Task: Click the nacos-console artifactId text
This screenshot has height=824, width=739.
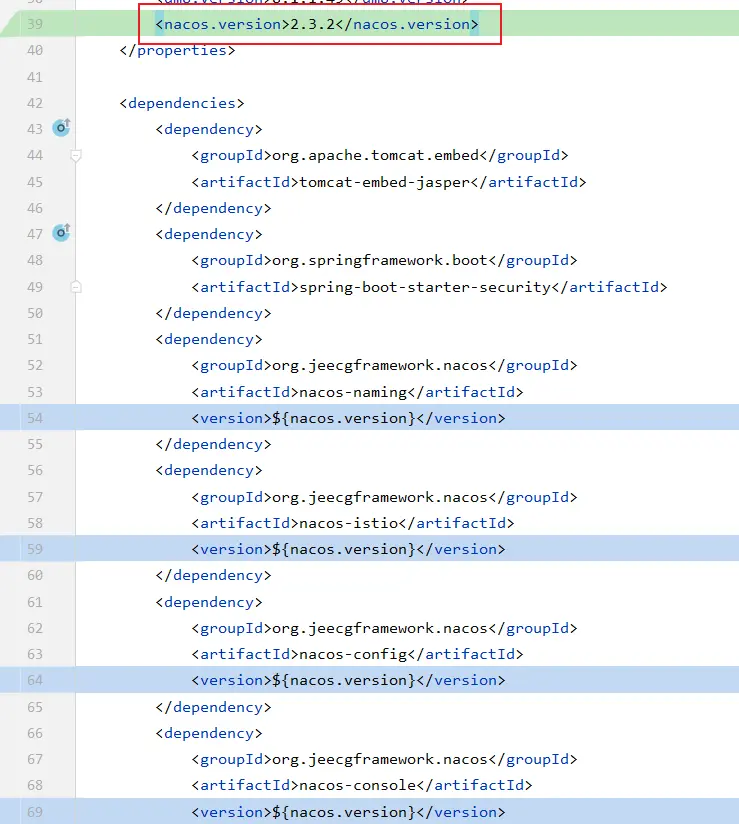Action: pos(357,785)
